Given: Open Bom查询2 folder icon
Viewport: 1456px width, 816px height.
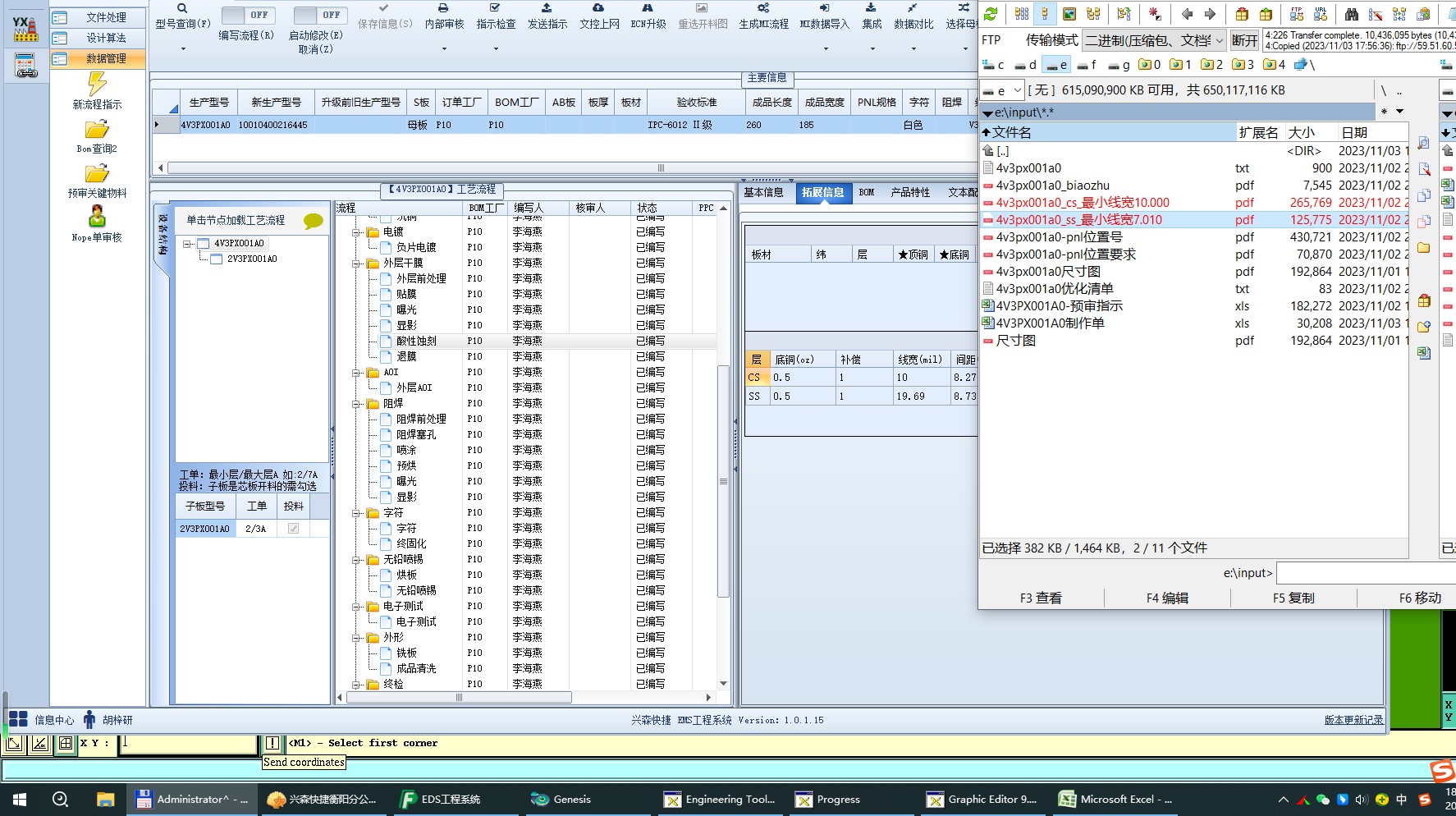Looking at the screenshot, I should [97, 130].
